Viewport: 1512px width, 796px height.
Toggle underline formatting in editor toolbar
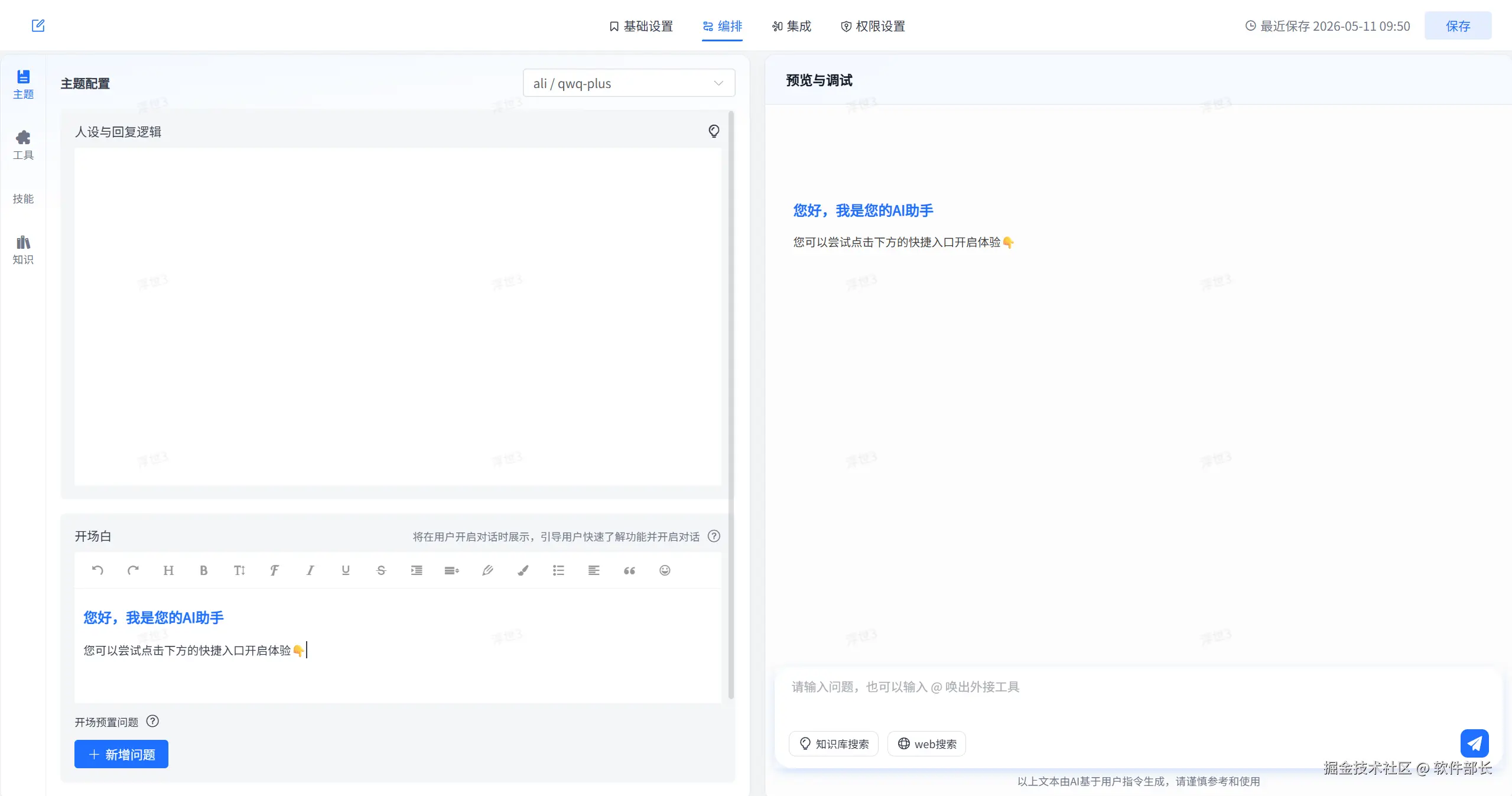click(346, 570)
